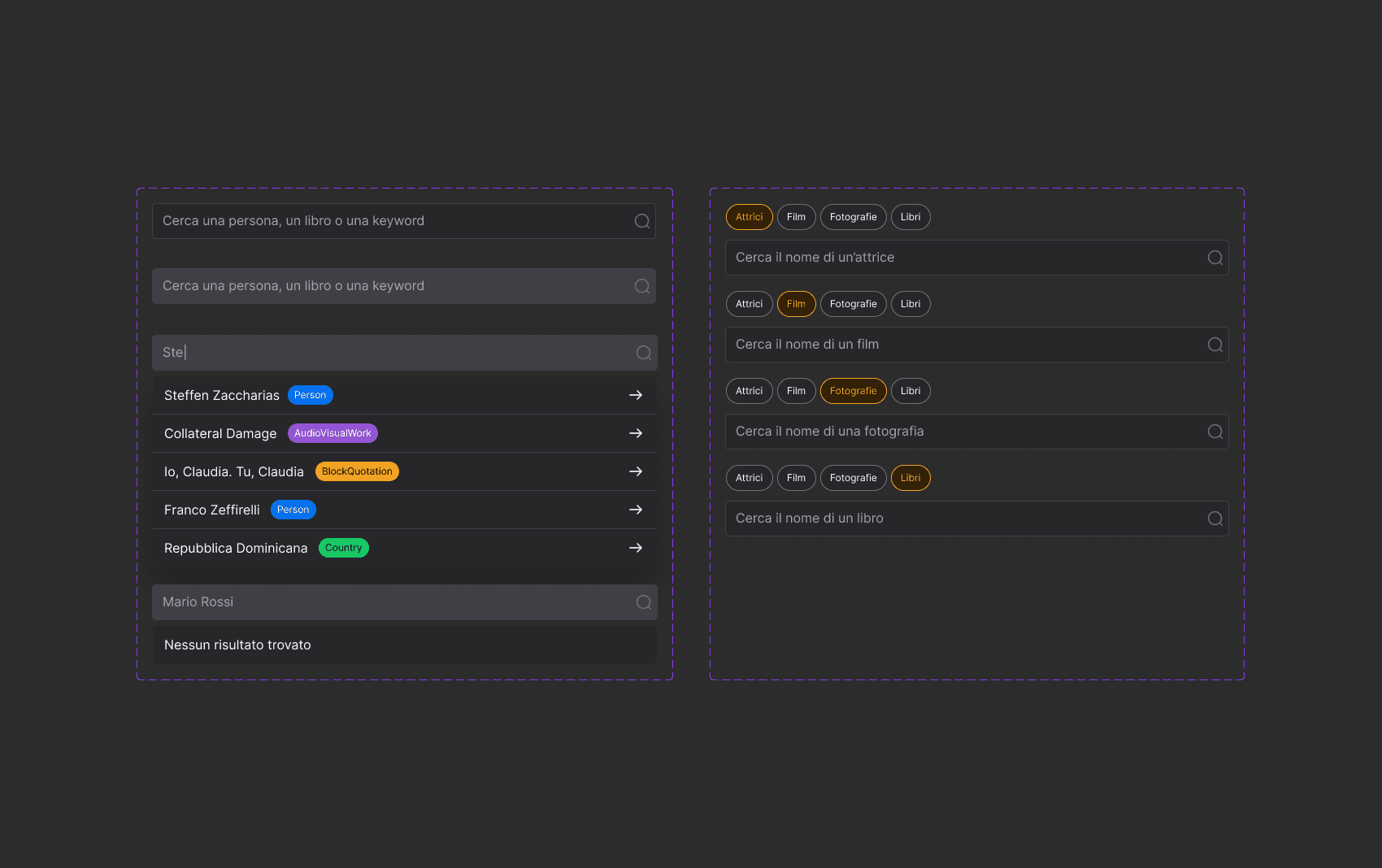1382x868 pixels.
Task: Click the search icon in the 'Mario Rossi' field
Action: (644, 602)
